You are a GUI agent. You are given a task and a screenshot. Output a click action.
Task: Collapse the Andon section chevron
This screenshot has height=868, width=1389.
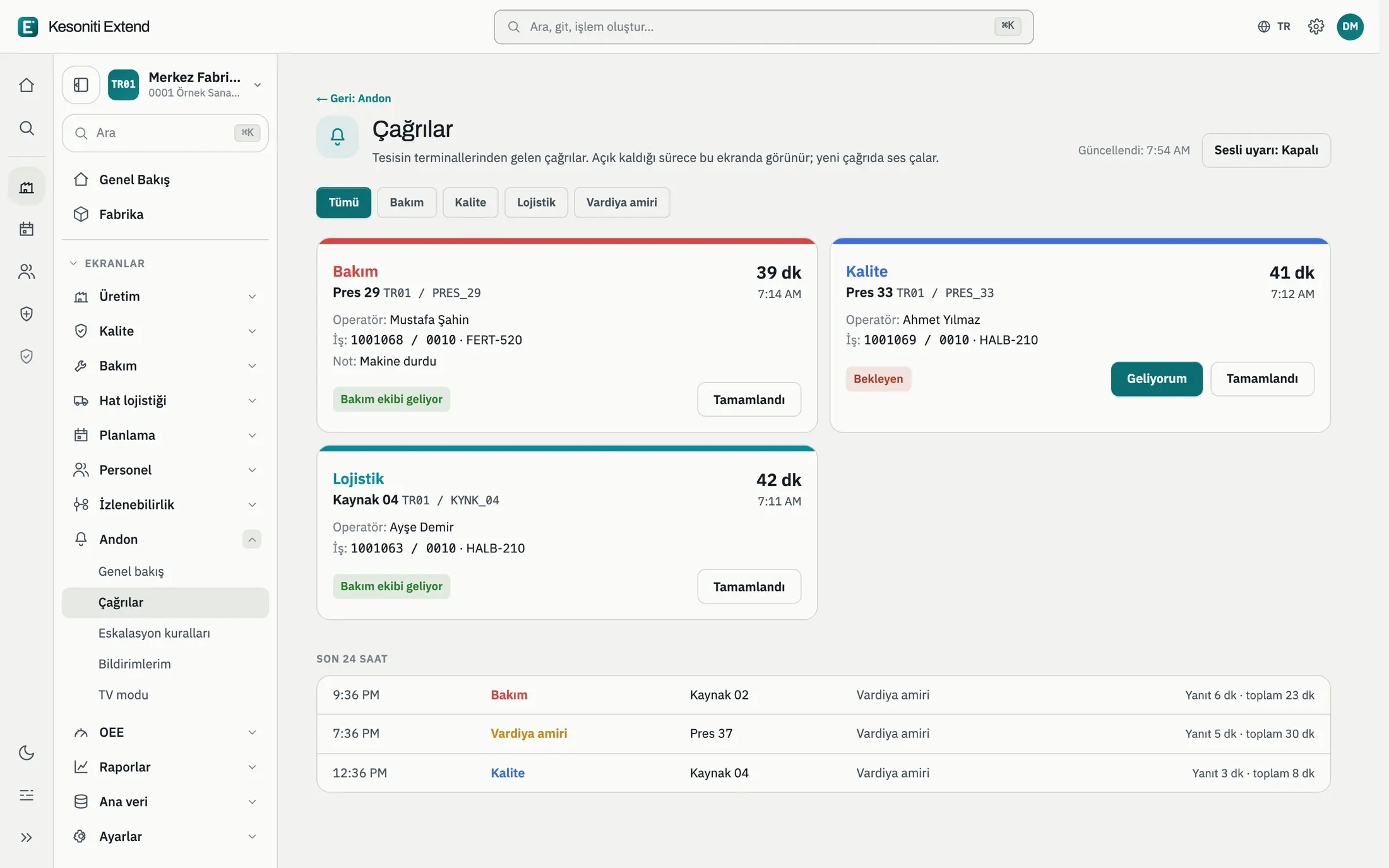coord(251,539)
